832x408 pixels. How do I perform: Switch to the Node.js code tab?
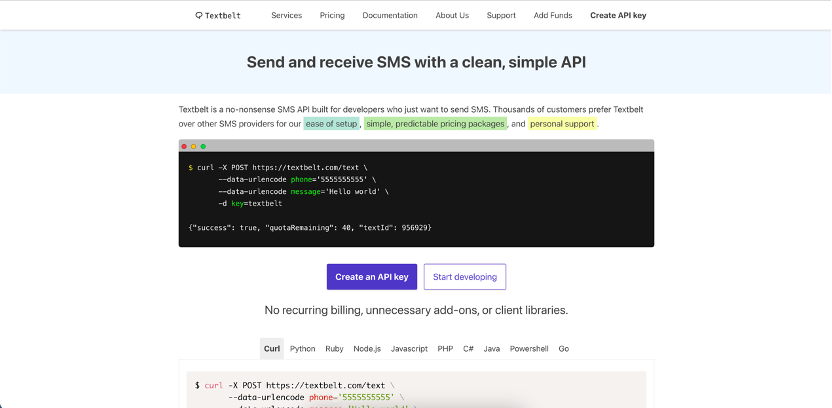[367, 349]
